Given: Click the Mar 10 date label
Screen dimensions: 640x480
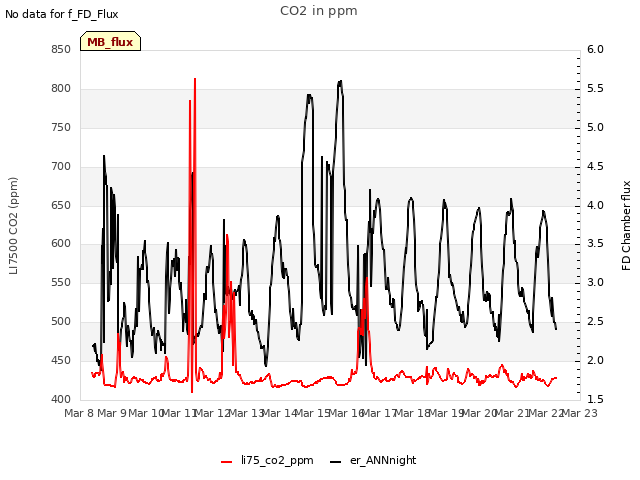Looking at the screenshot, I should point(146,413).
